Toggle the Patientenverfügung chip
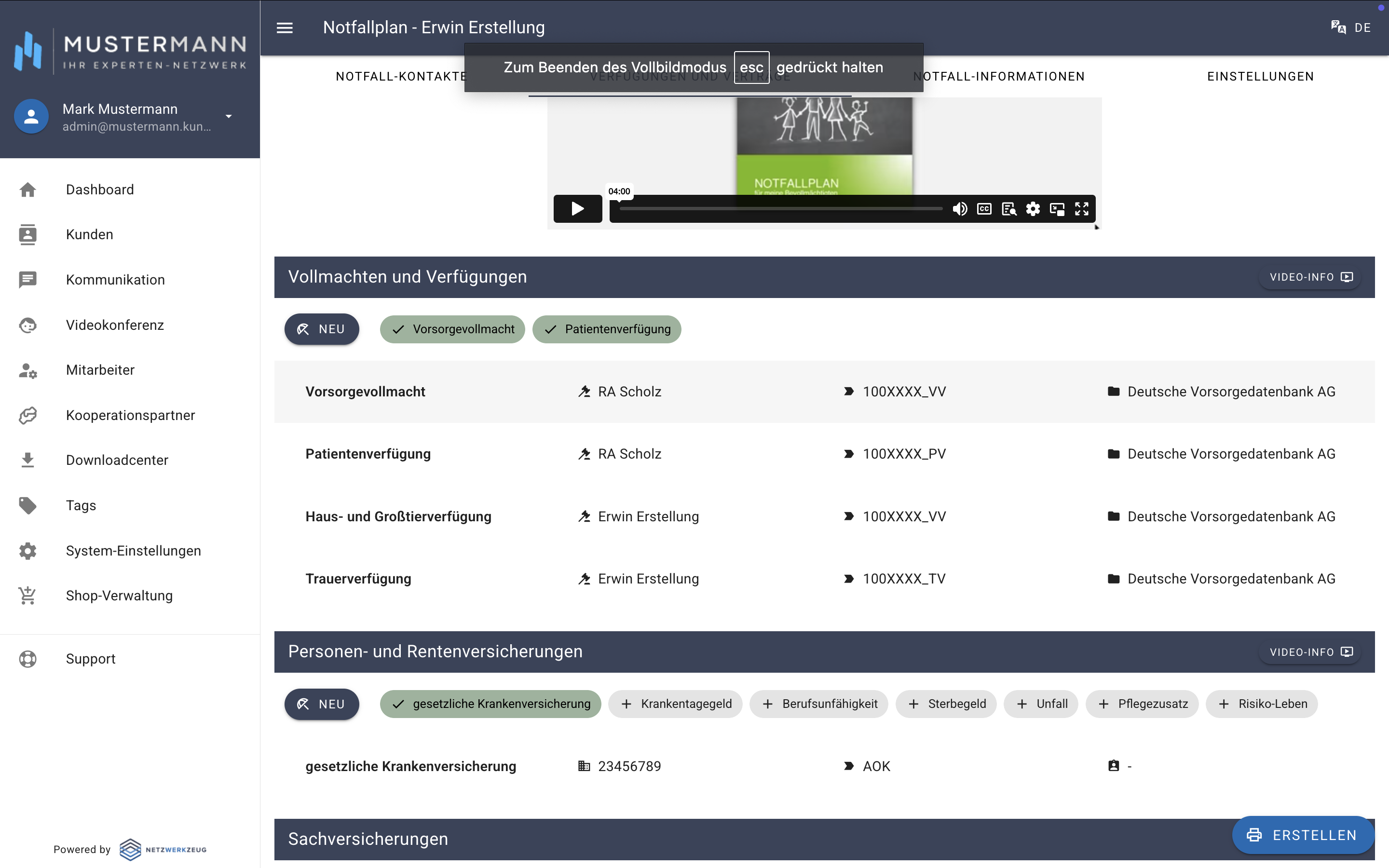Viewport: 1389px width, 868px height. [607, 329]
